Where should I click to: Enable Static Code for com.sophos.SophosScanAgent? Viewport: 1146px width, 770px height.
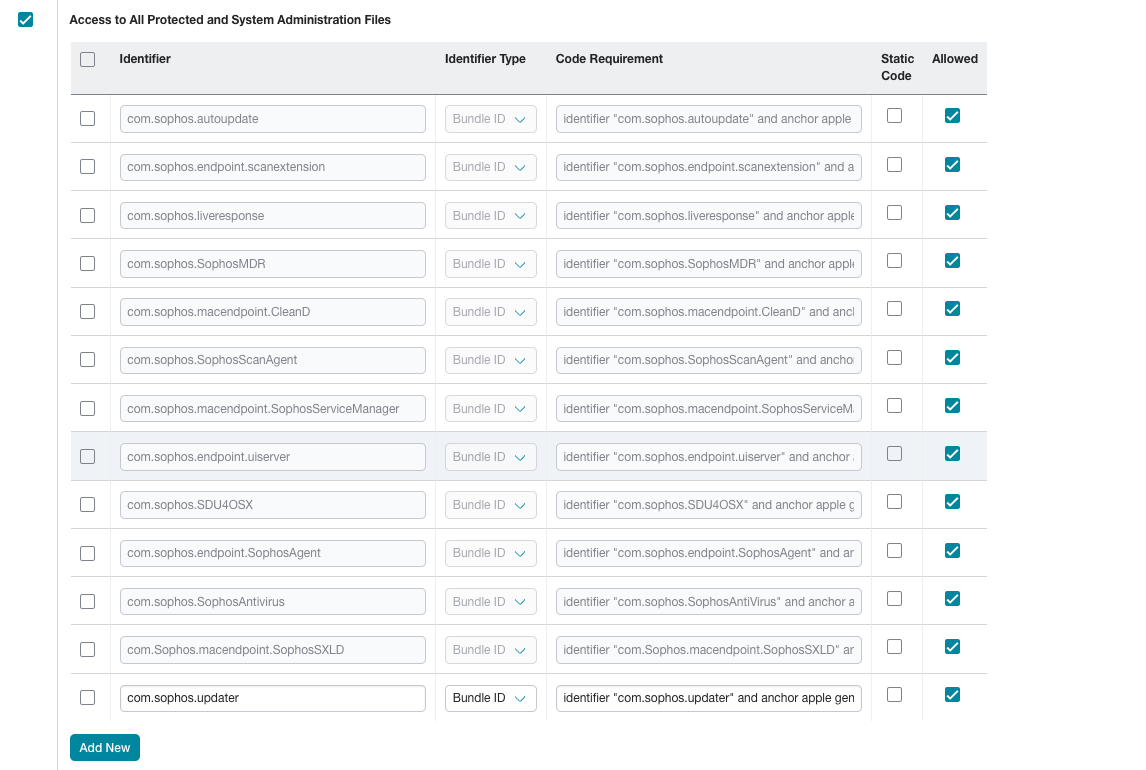click(895, 357)
